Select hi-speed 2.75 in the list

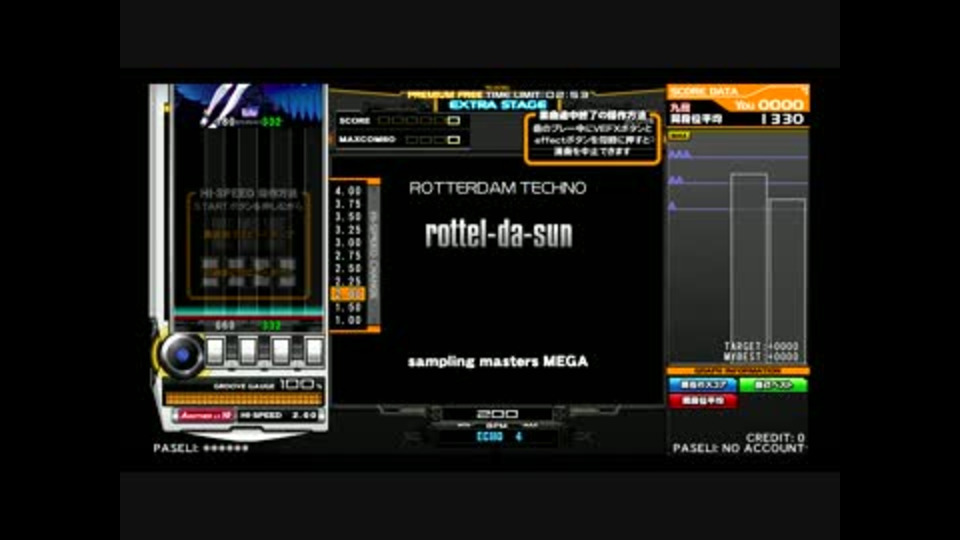348,255
